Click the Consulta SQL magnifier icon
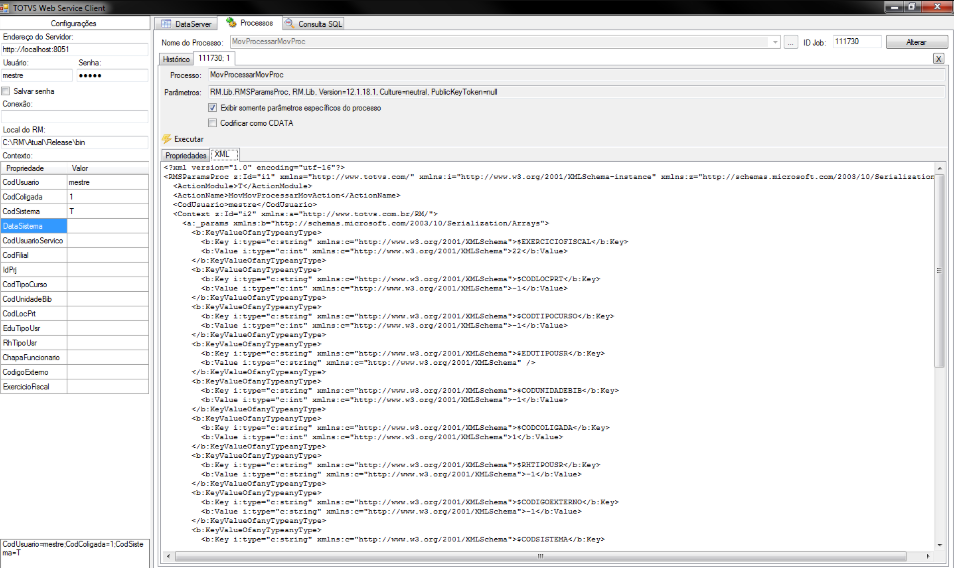Image resolution: width=954 pixels, height=568 pixels. [290, 23]
